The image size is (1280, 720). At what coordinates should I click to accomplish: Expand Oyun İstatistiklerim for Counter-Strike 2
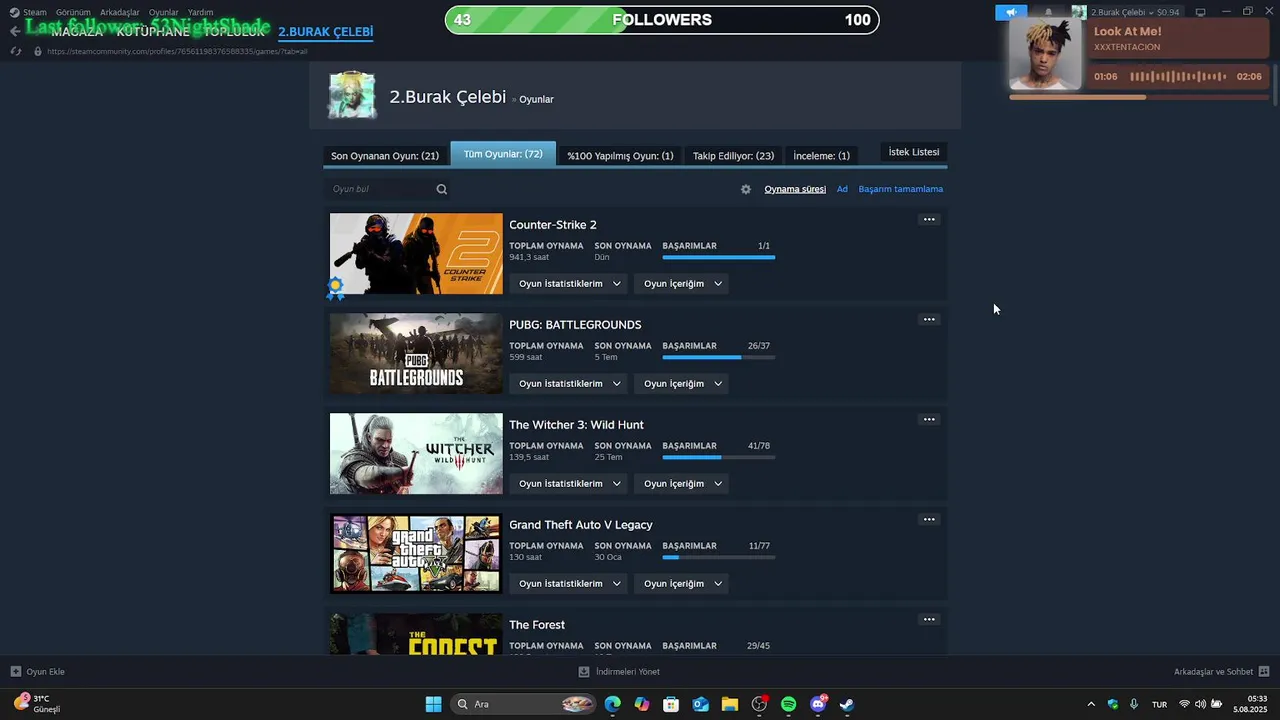coord(569,284)
